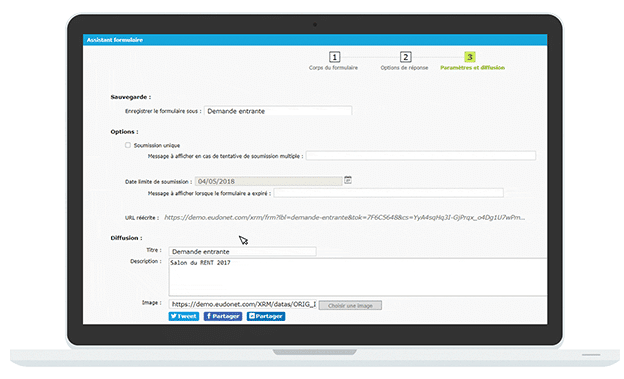Click the 'Date limite de soumission' label

(x=158, y=182)
